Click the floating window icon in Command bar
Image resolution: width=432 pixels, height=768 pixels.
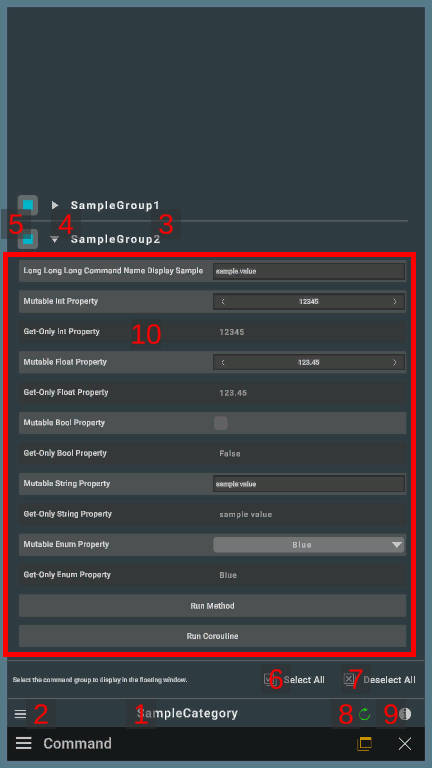(364, 744)
